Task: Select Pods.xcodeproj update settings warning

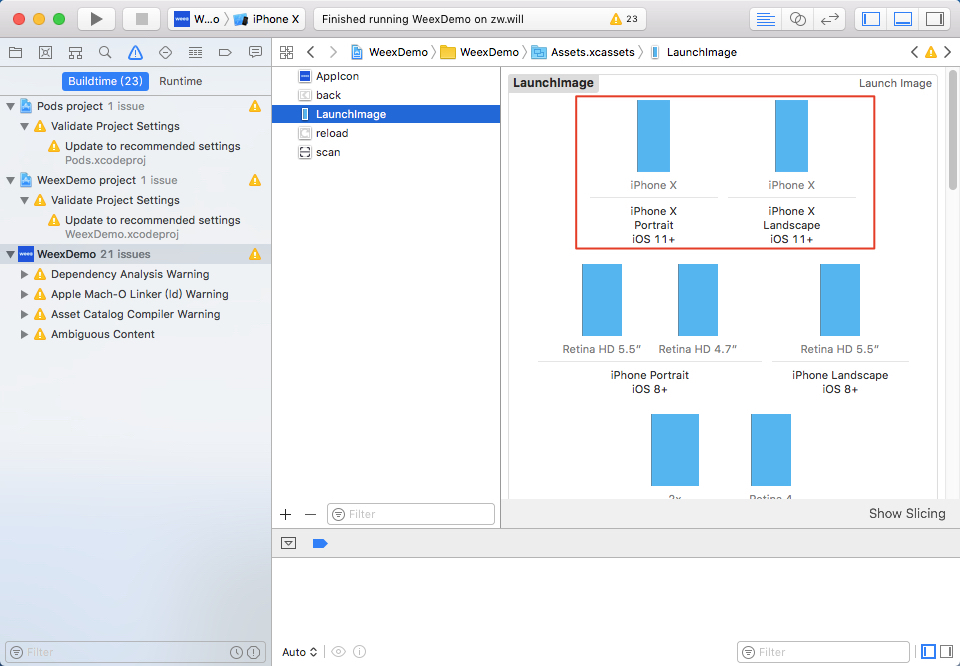Action: pos(152,152)
